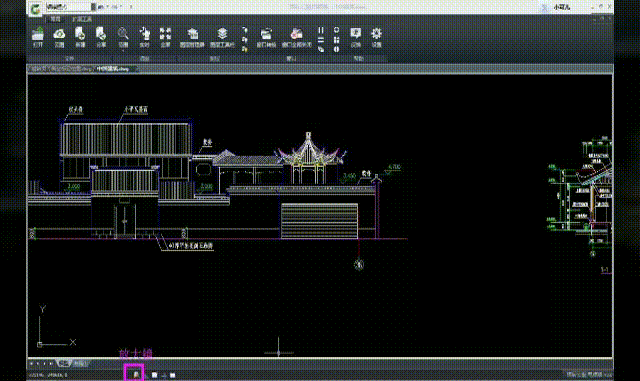This screenshot has height=381, width=640.
Task: Open a drawing with the folder icon
Action: pyautogui.click(x=38, y=33)
